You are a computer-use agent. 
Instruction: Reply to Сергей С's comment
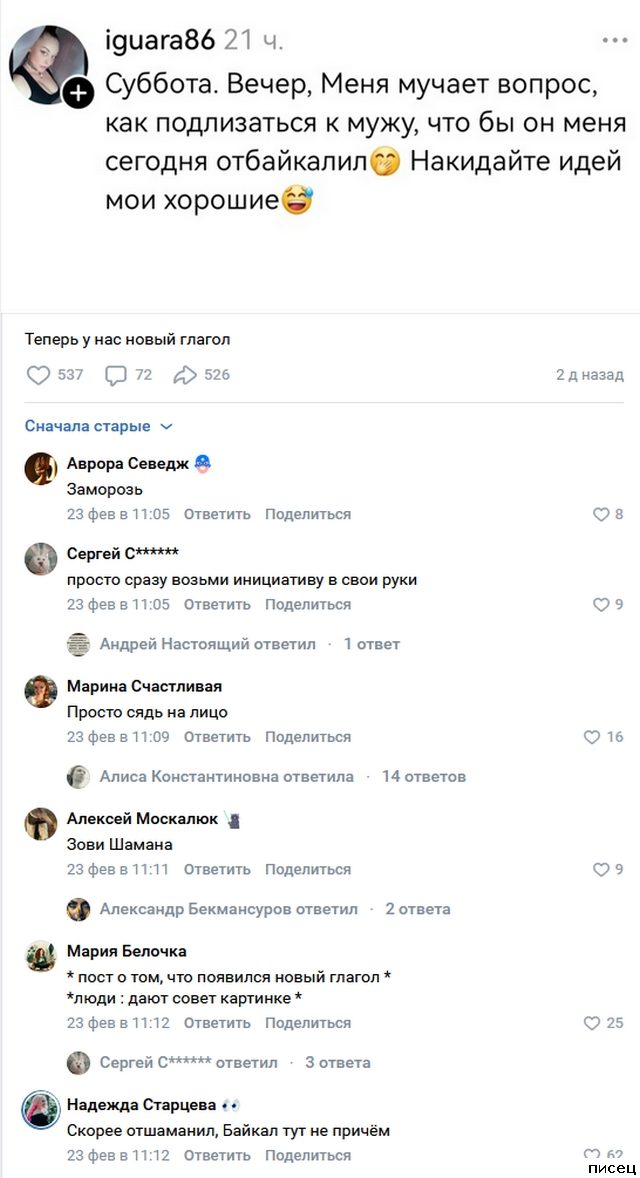(217, 604)
